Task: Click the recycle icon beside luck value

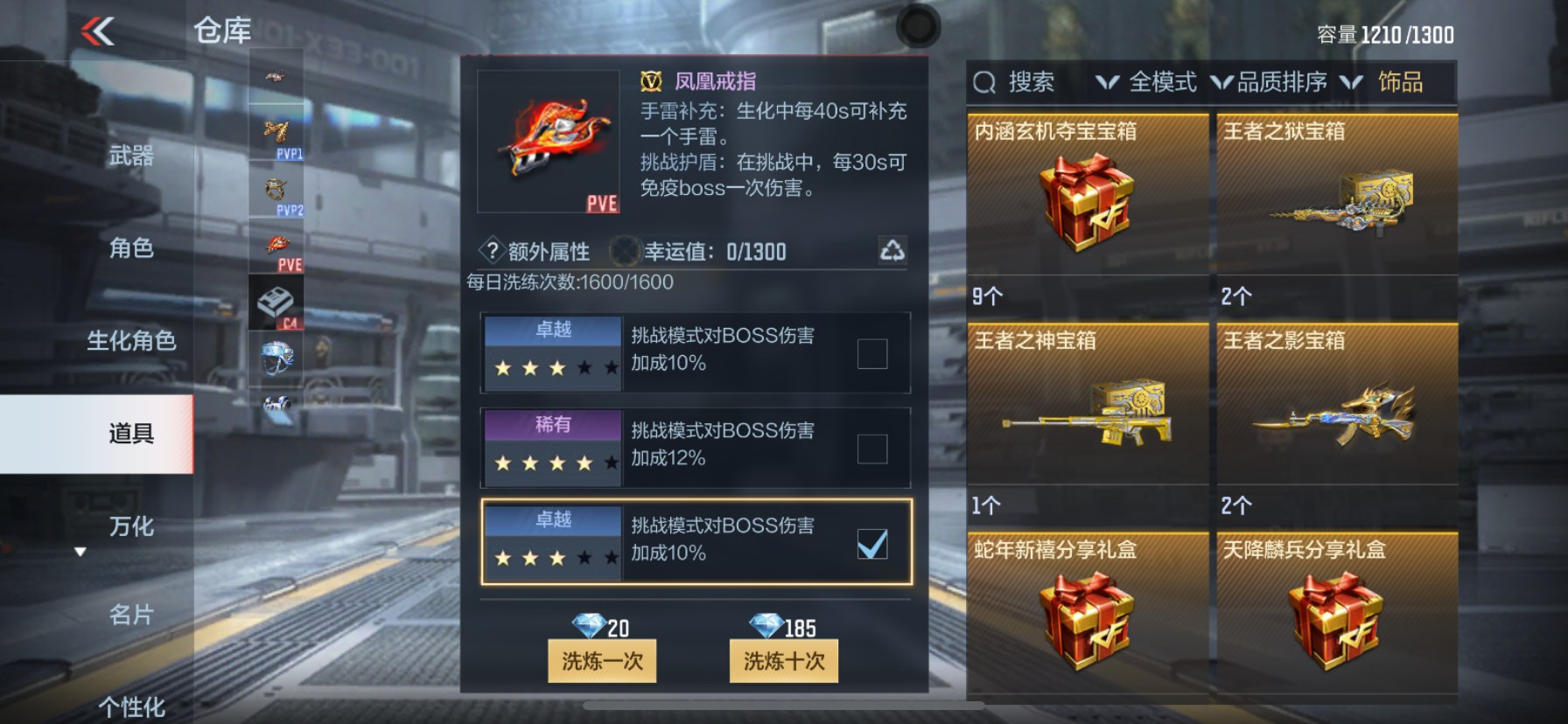Action: coord(892,251)
